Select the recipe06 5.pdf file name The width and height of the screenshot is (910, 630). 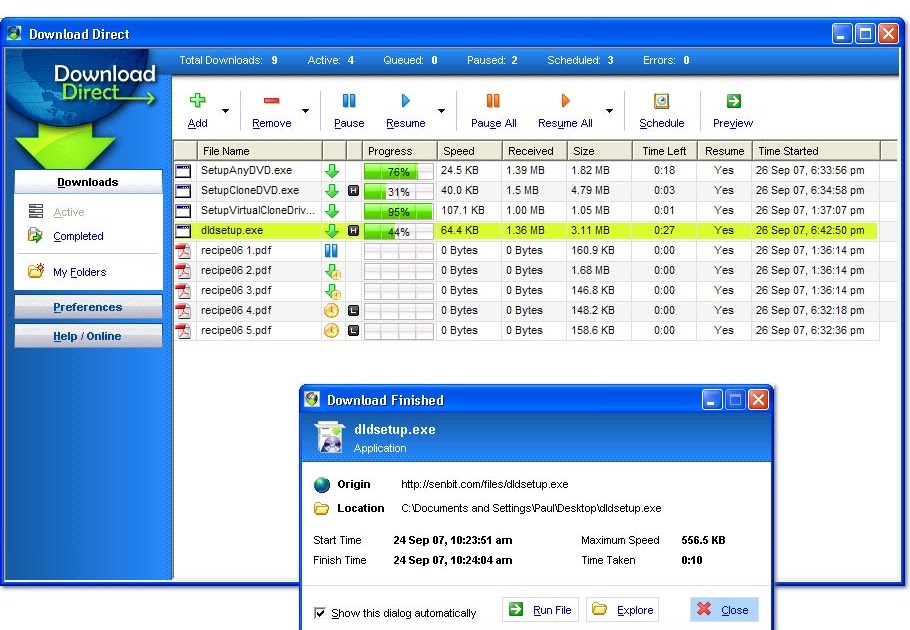(236, 330)
